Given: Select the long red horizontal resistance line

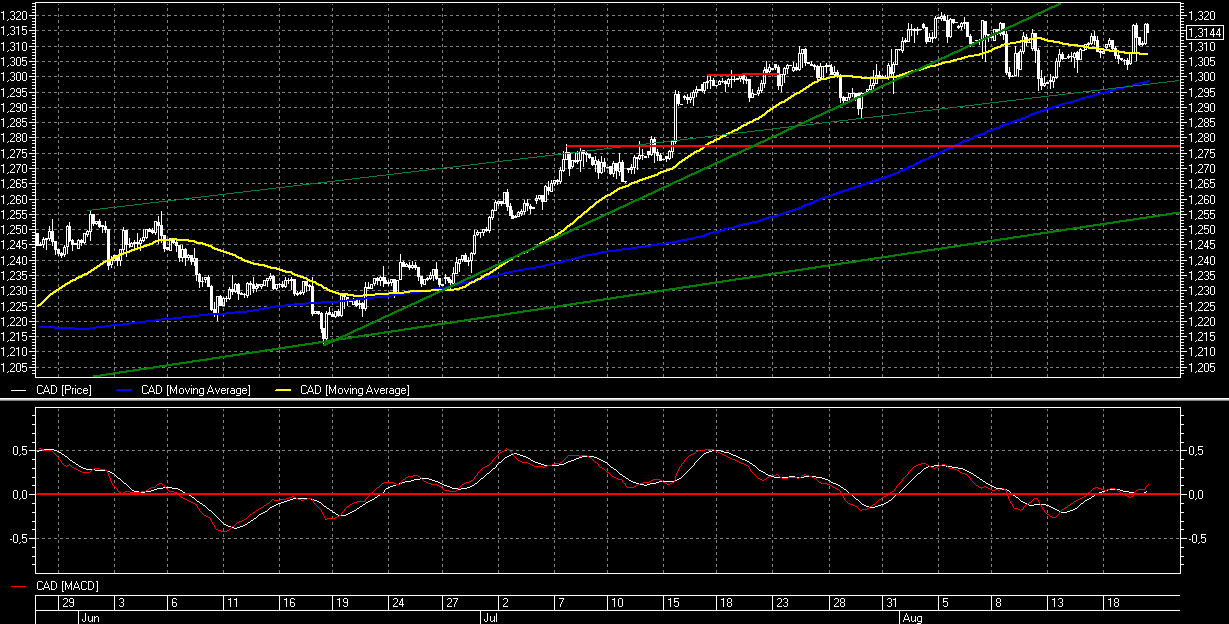Looking at the screenshot, I should (x=900, y=146).
